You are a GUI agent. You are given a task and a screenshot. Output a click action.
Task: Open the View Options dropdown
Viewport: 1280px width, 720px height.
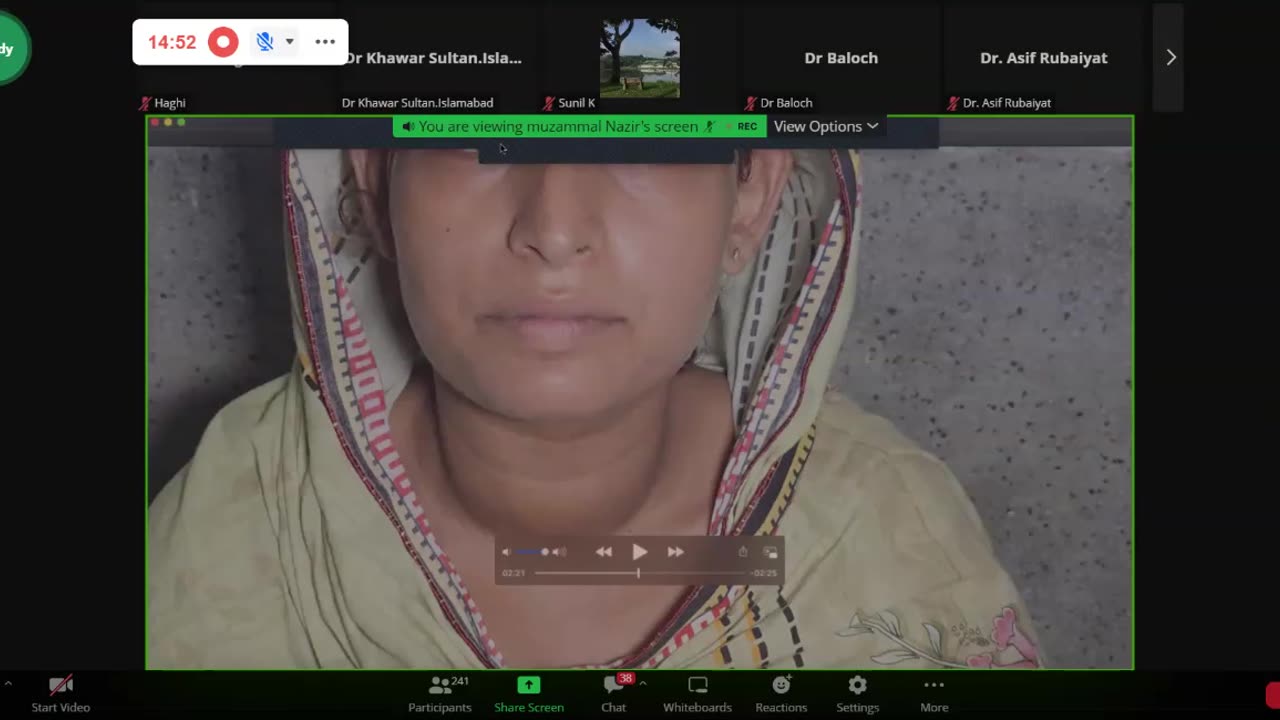click(826, 127)
